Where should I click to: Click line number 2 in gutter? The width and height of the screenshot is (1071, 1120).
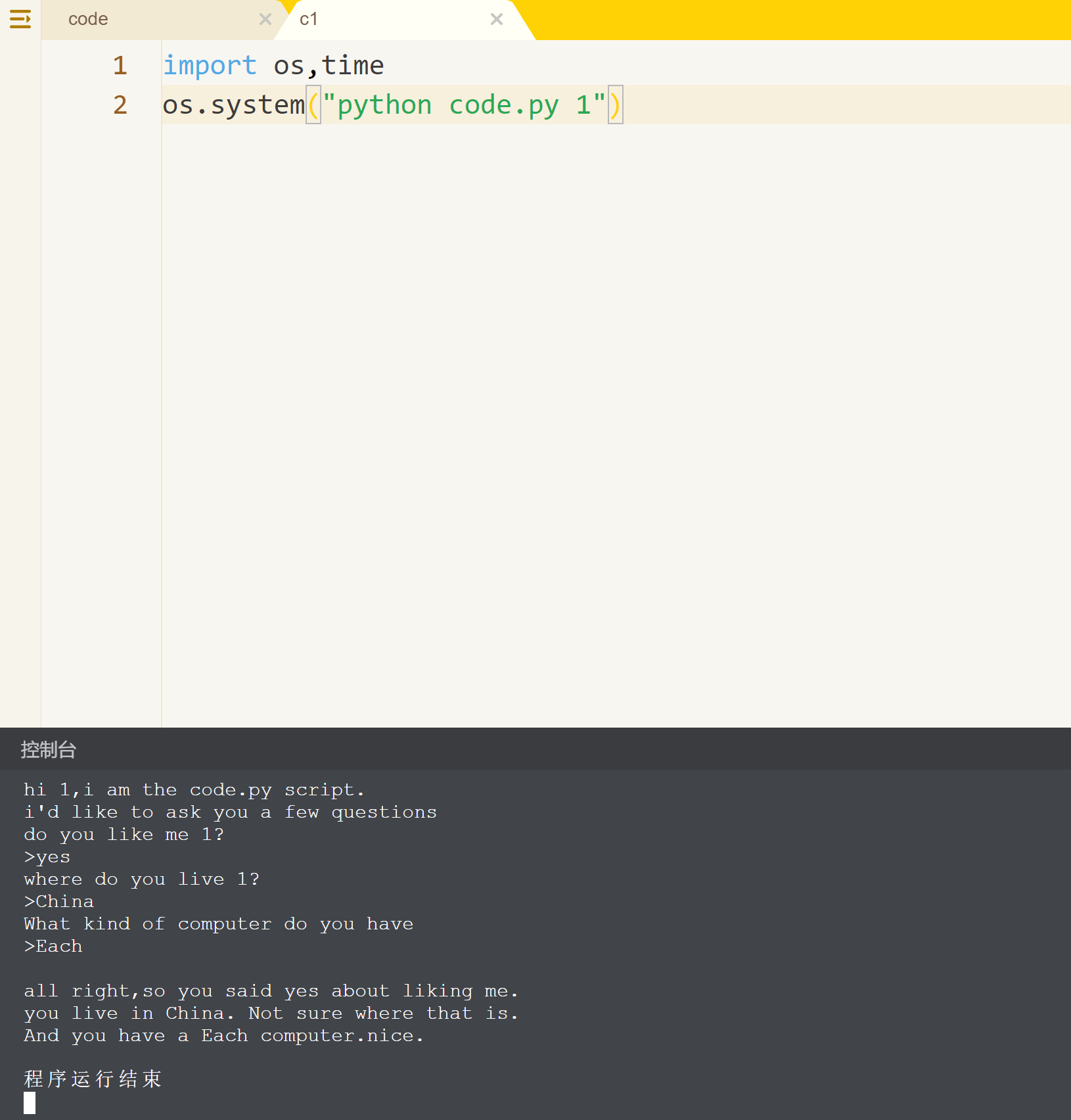tap(120, 105)
